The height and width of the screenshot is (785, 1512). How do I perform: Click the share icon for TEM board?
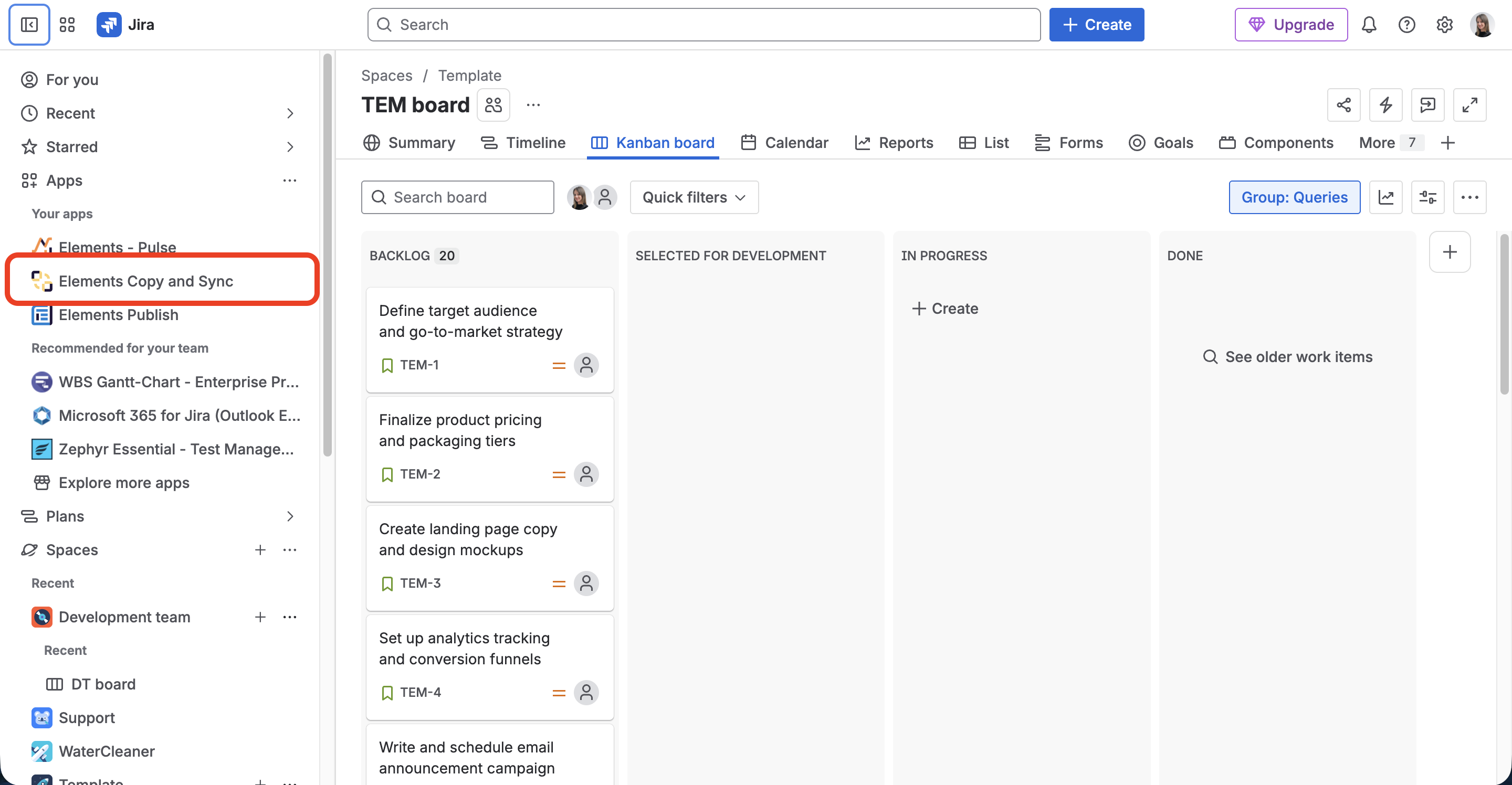(x=1343, y=105)
